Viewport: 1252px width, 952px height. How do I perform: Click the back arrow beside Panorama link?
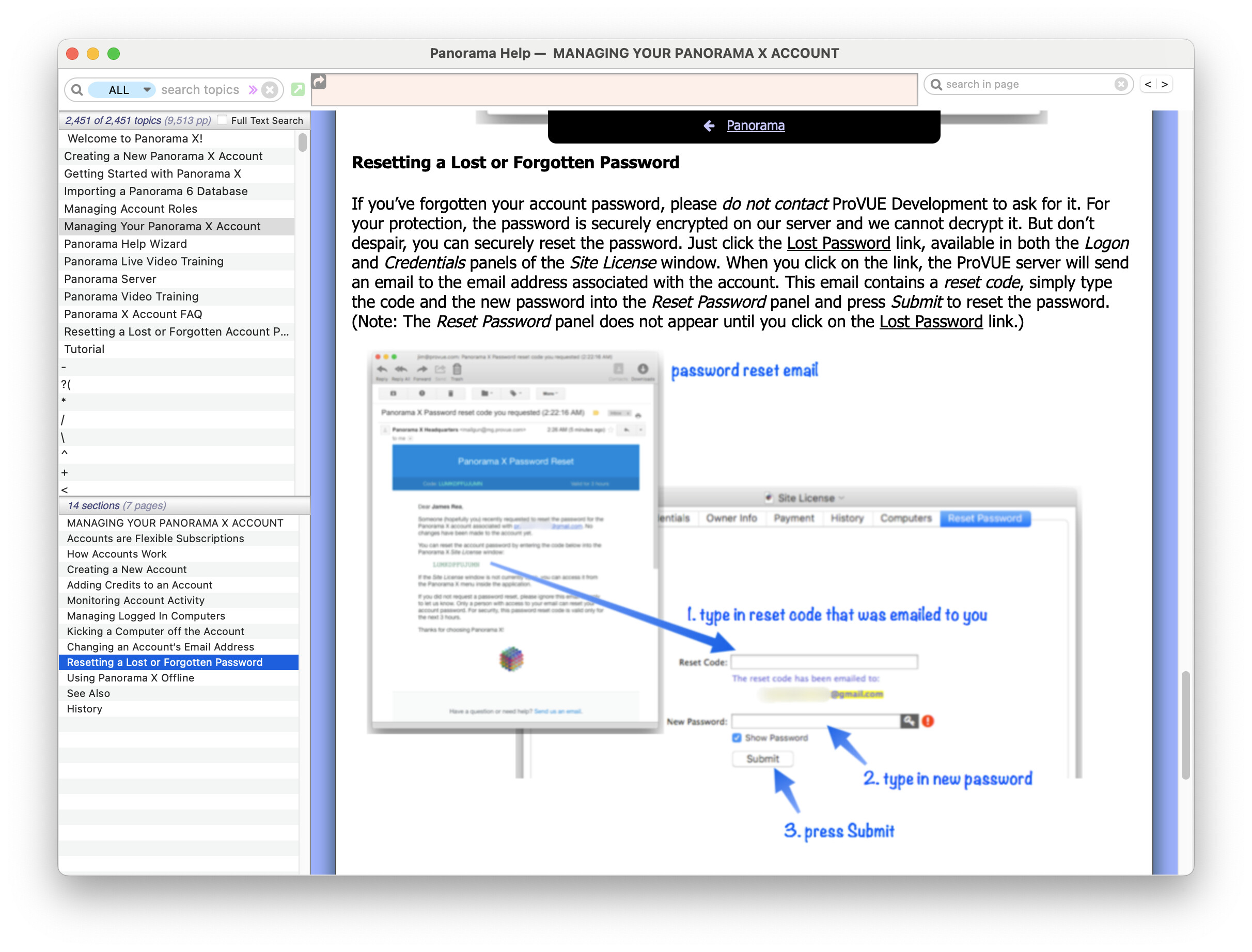tap(709, 126)
